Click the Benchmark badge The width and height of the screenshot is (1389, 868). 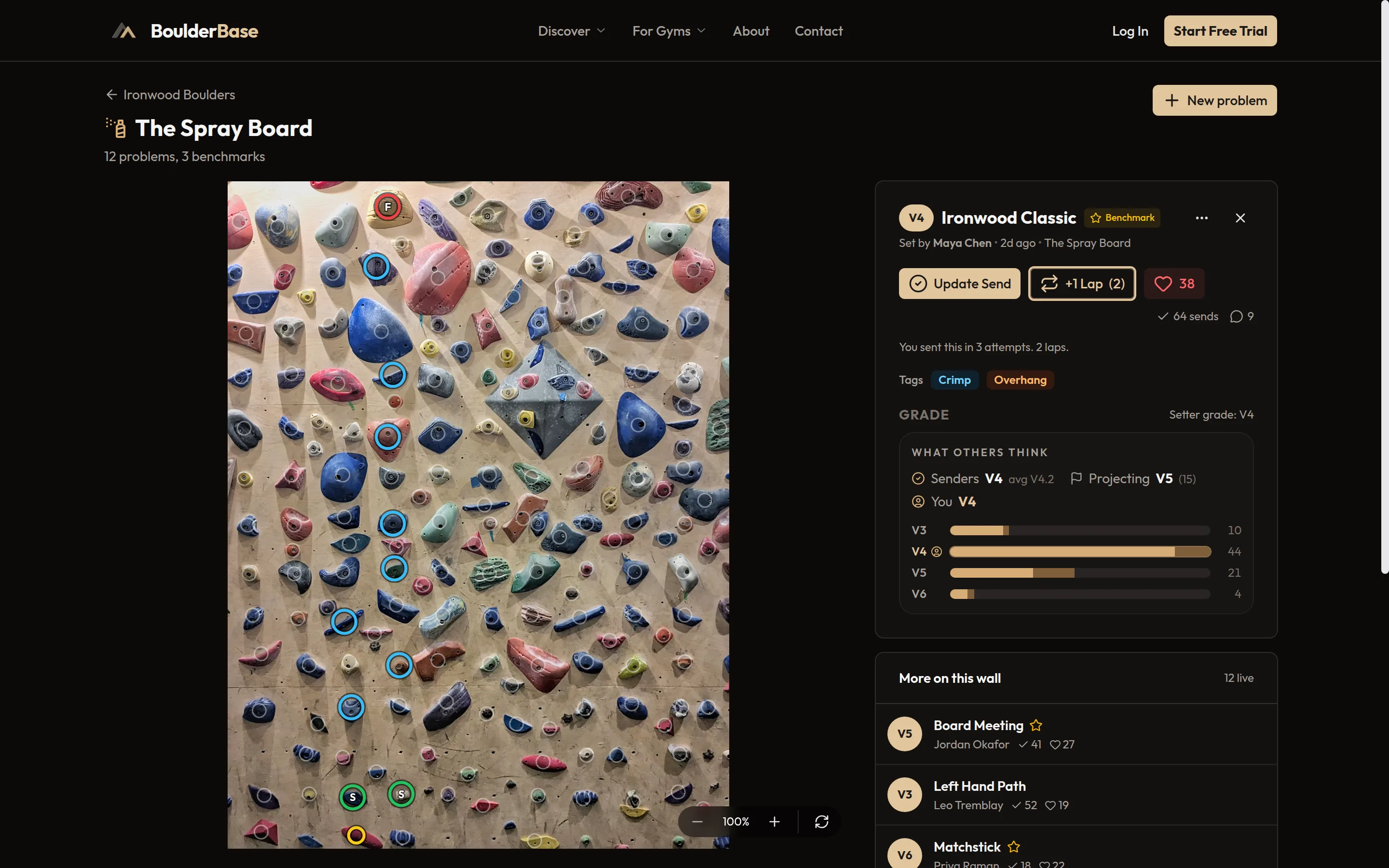(x=1122, y=217)
